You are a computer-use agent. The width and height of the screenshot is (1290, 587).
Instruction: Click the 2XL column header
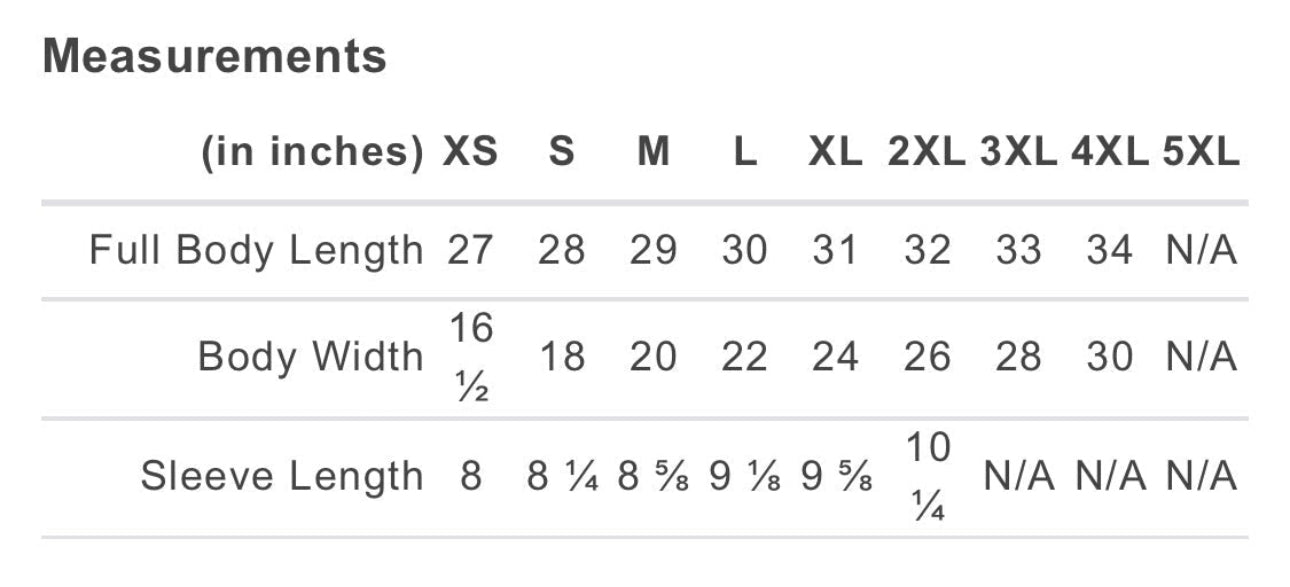click(x=926, y=153)
